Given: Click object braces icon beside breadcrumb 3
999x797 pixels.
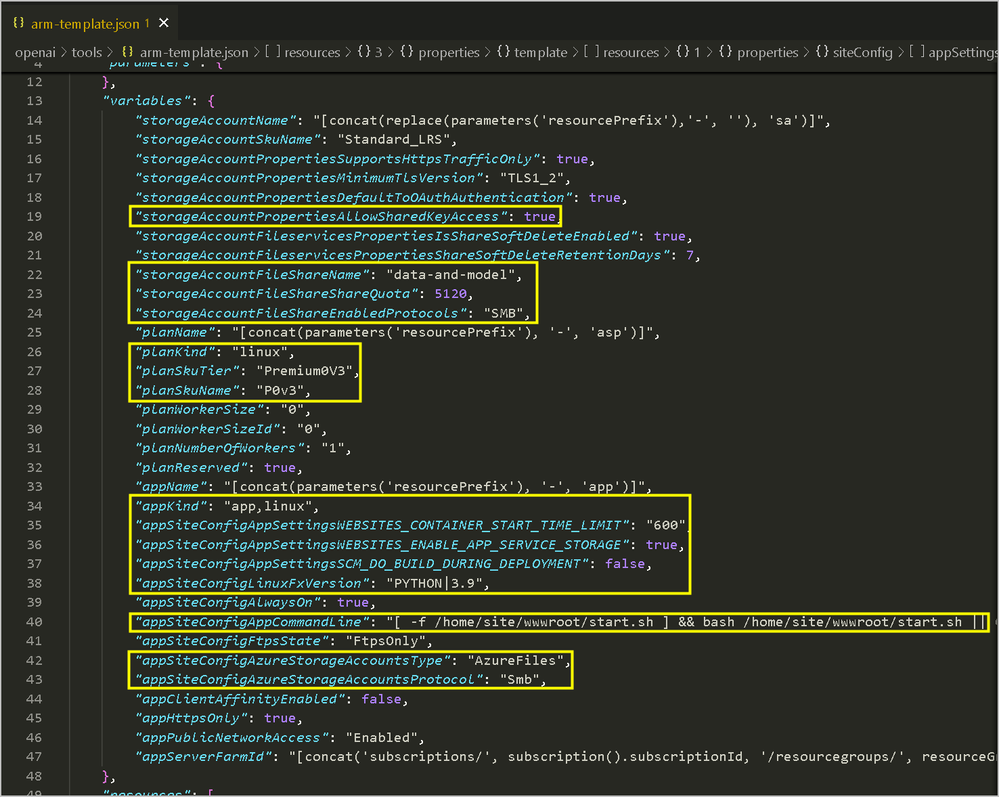Looking at the screenshot, I should tap(364, 52).
